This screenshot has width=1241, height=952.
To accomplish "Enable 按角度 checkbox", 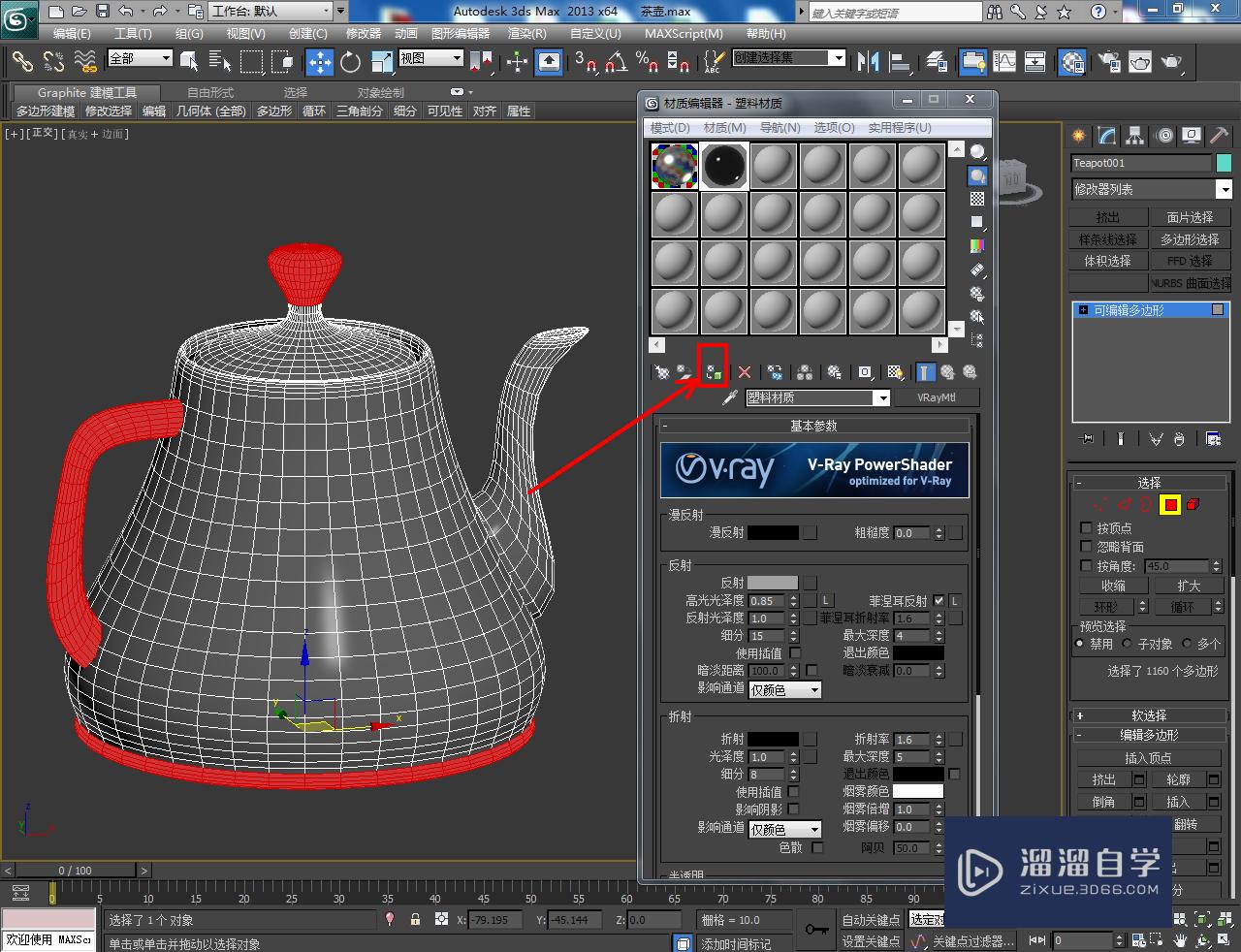I will 1086,566.
